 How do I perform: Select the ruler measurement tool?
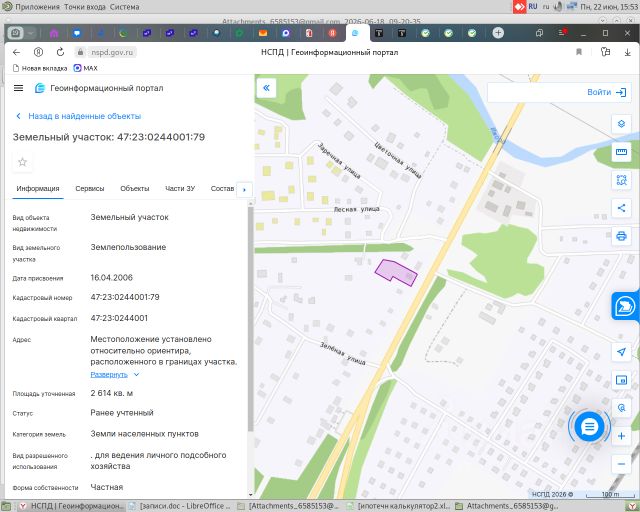click(x=621, y=152)
